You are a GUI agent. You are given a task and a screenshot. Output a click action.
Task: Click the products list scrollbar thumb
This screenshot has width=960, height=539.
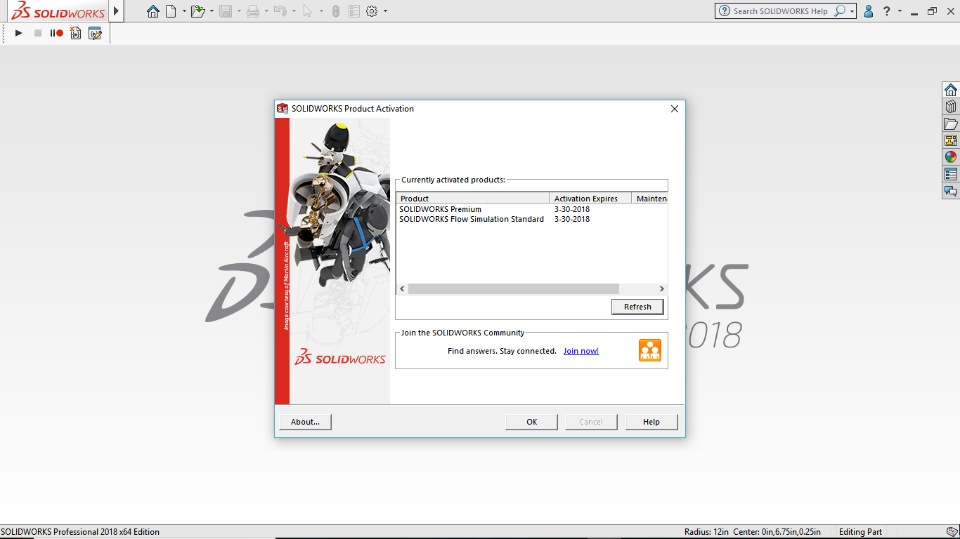coord(513,288)
